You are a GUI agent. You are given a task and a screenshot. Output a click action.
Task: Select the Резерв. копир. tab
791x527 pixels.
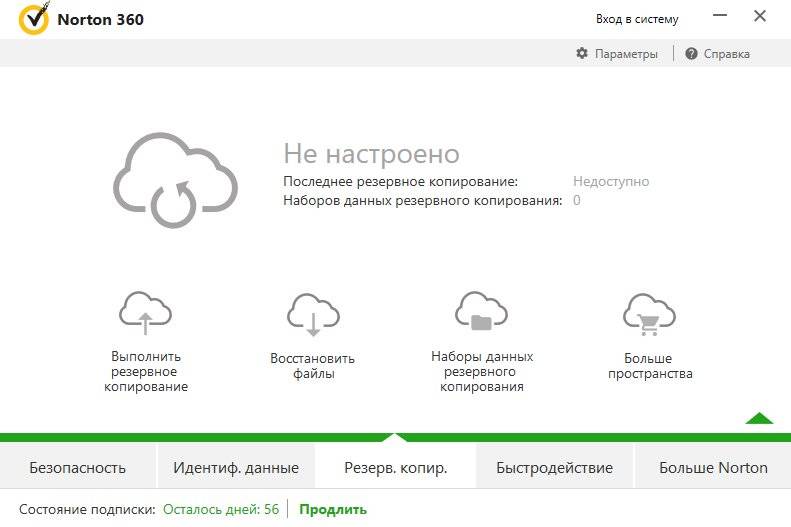point(396,467)
